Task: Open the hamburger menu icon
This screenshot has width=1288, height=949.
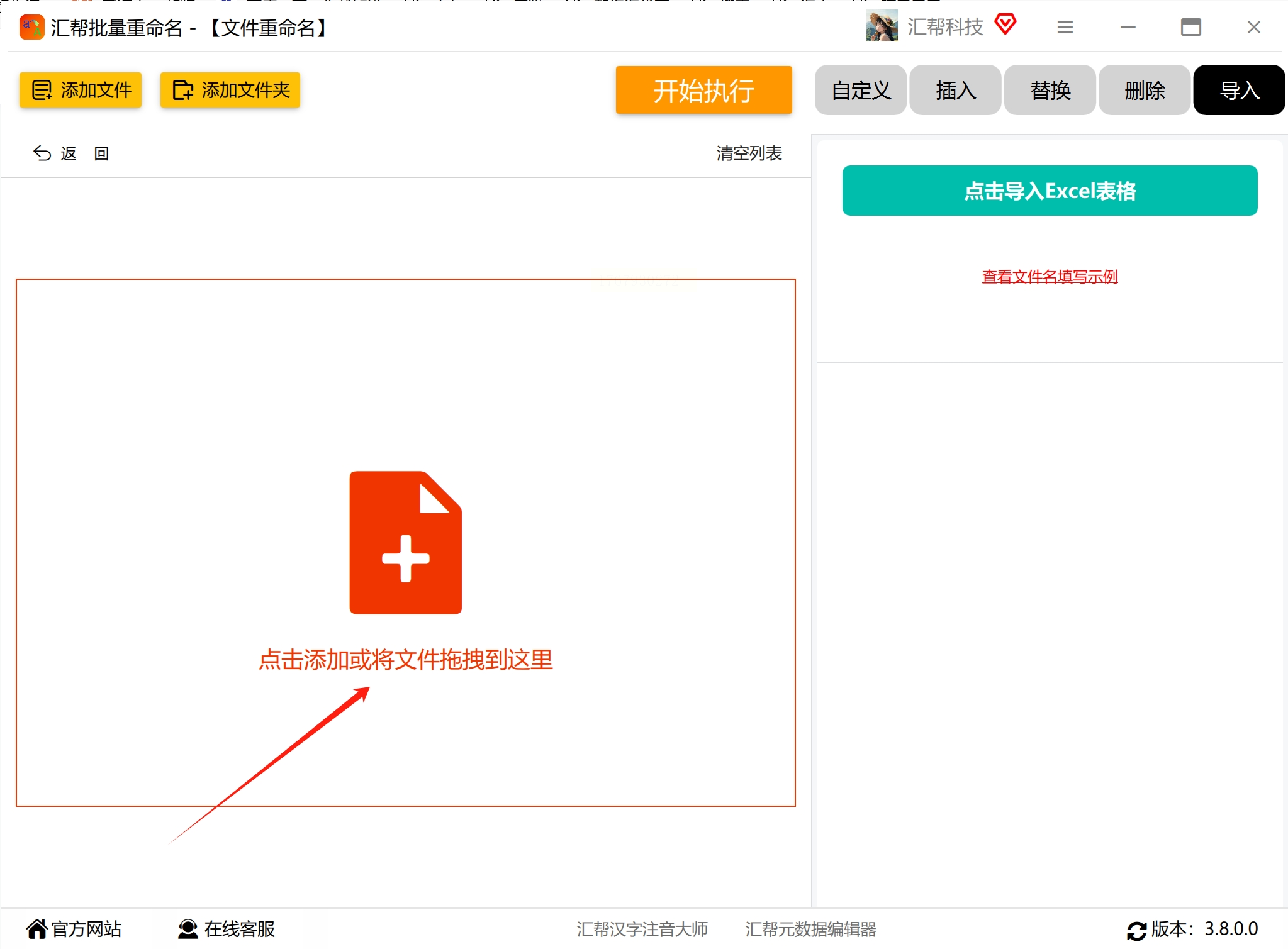Action: tap(1065, 28)
